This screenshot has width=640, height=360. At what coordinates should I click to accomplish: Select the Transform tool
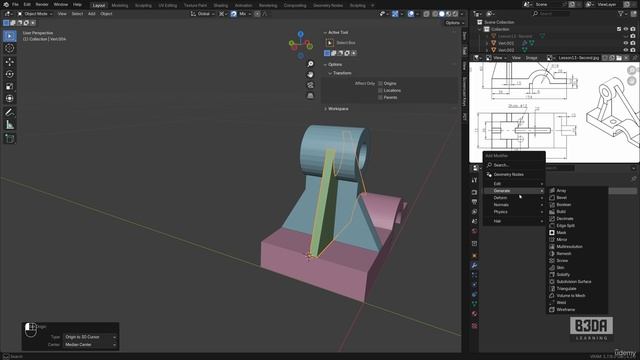pos(10,98)
